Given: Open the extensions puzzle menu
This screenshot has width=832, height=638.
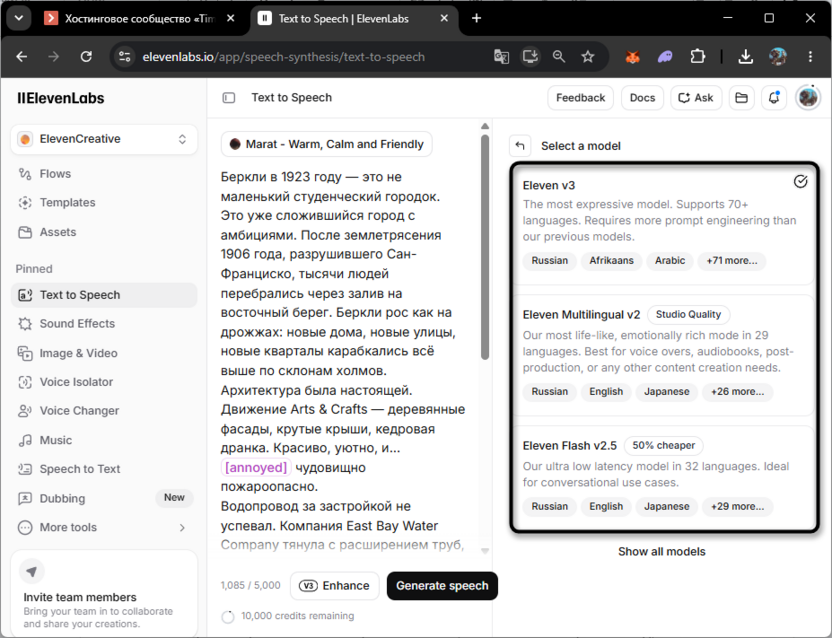Looking at the screenshot, I should point(698,56).
